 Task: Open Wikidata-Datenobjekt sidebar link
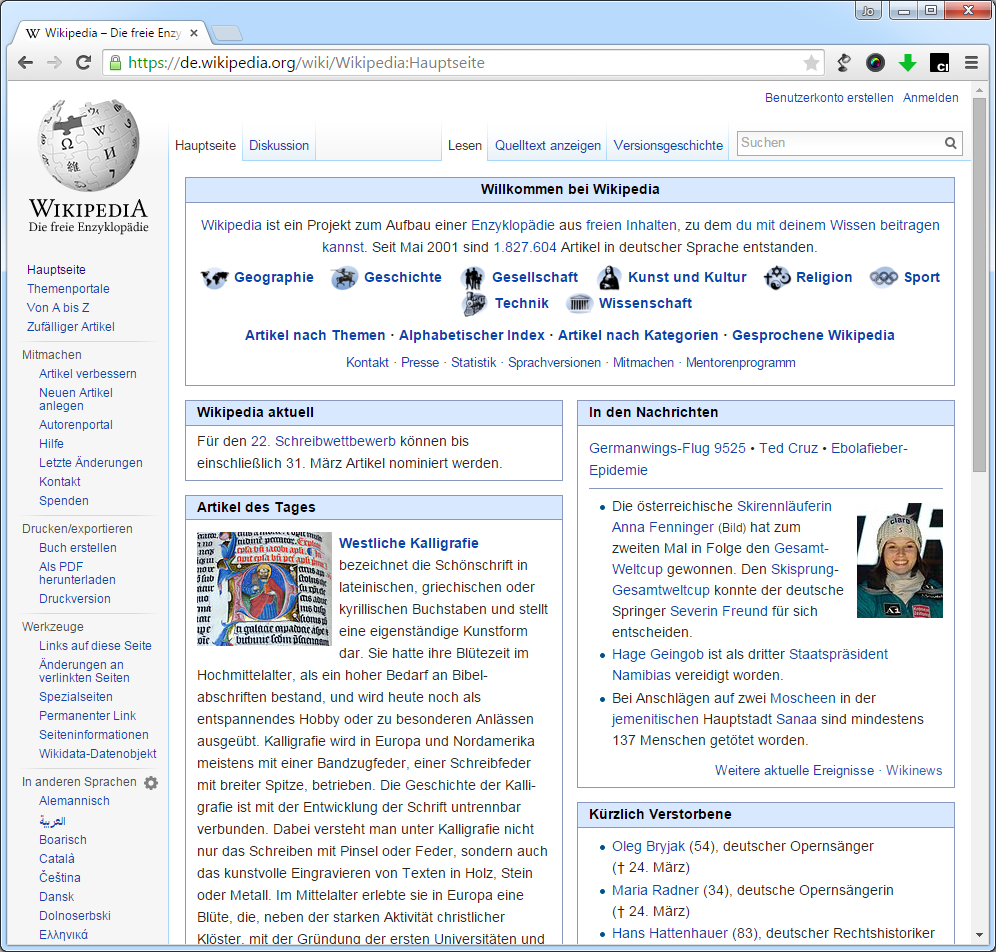98,753
